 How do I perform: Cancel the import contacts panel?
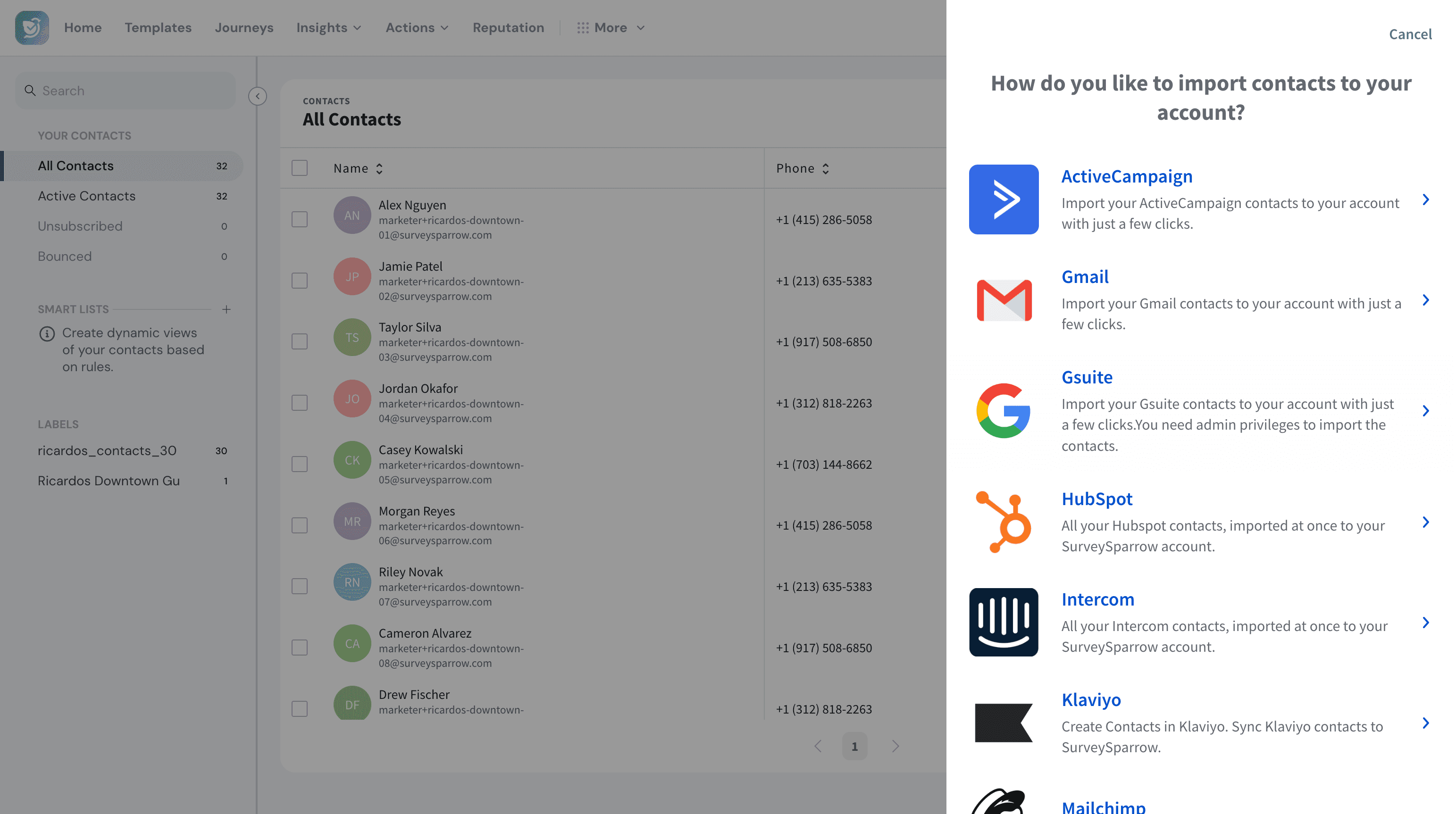[x=1410, y=34]
